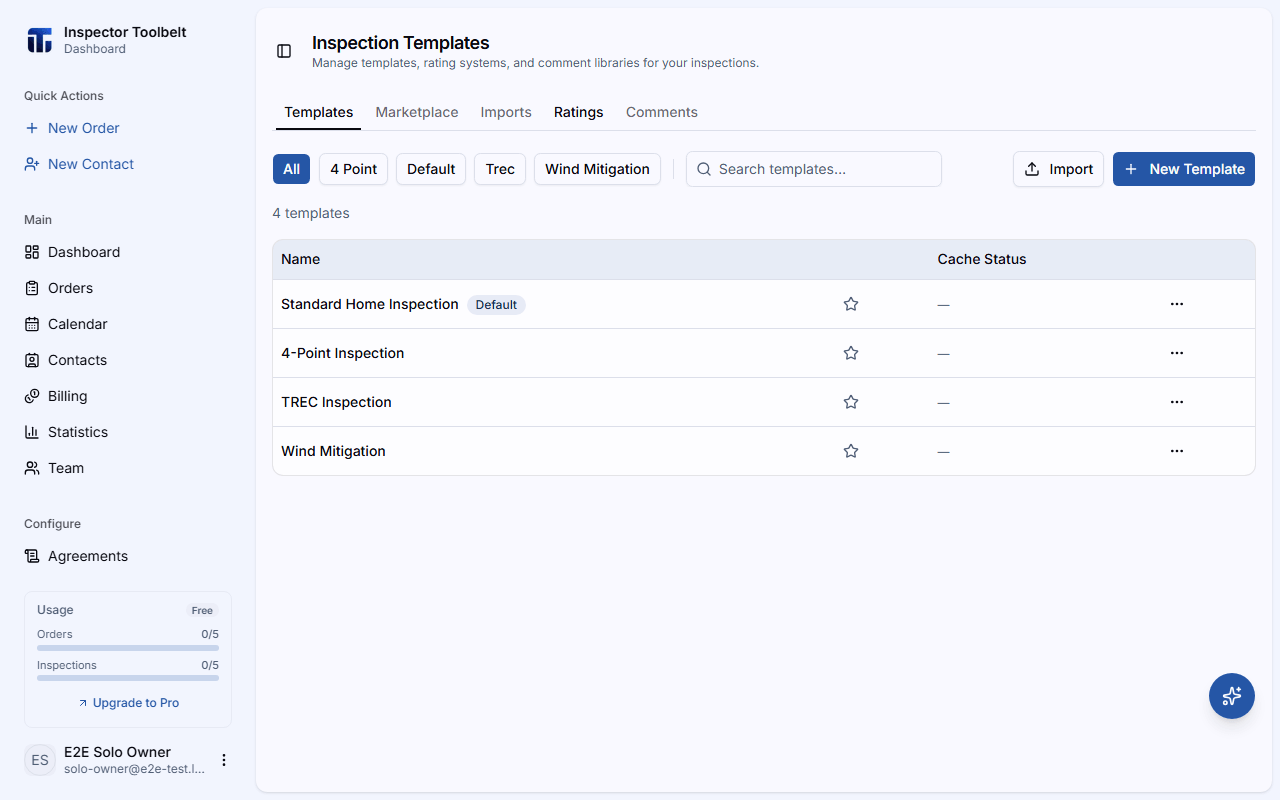
Task: Toggle the sidebar panel icon
Action: [284, 51]
